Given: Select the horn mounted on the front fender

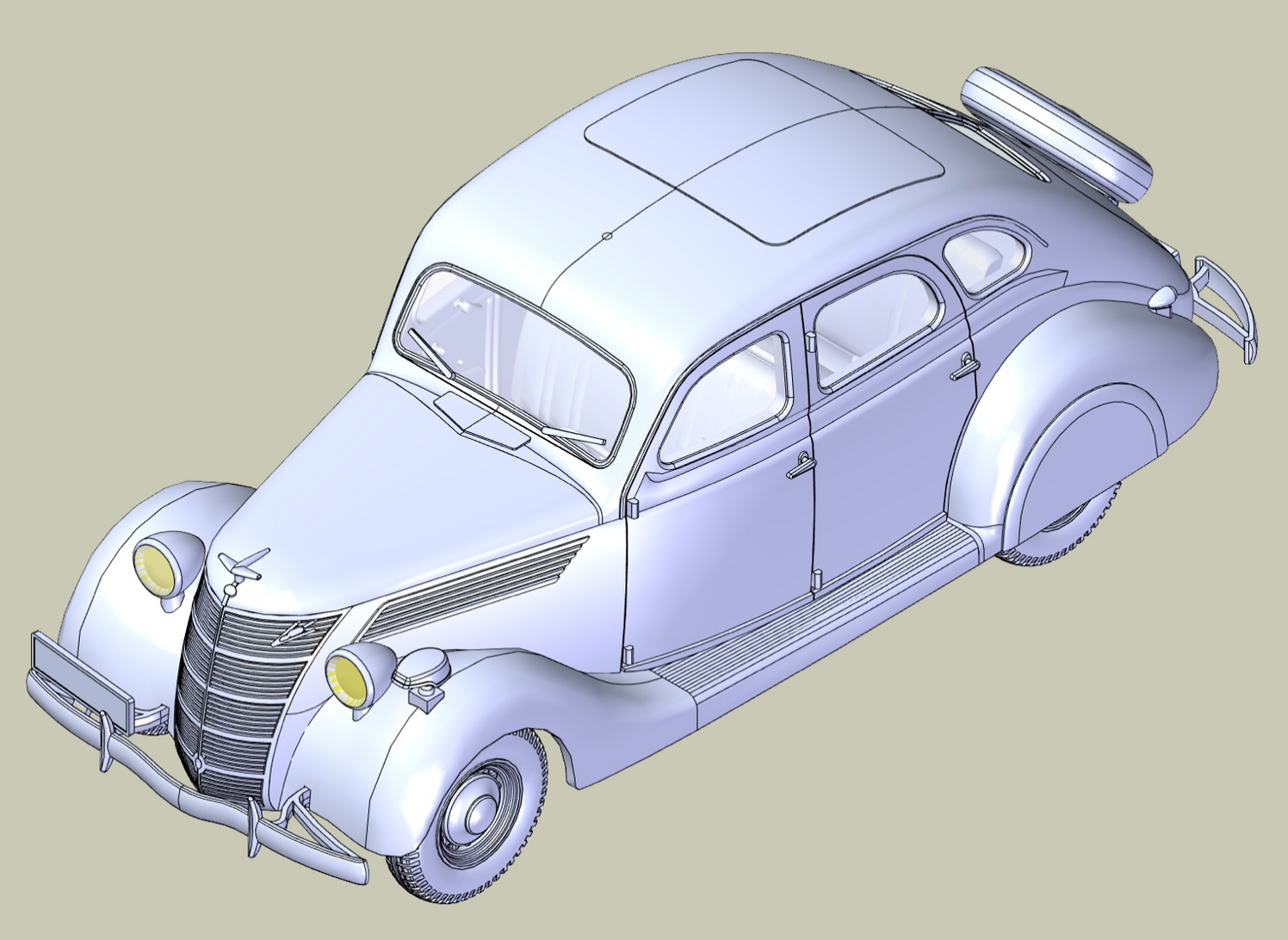Looking at the screenshot, I should (423, 670).
